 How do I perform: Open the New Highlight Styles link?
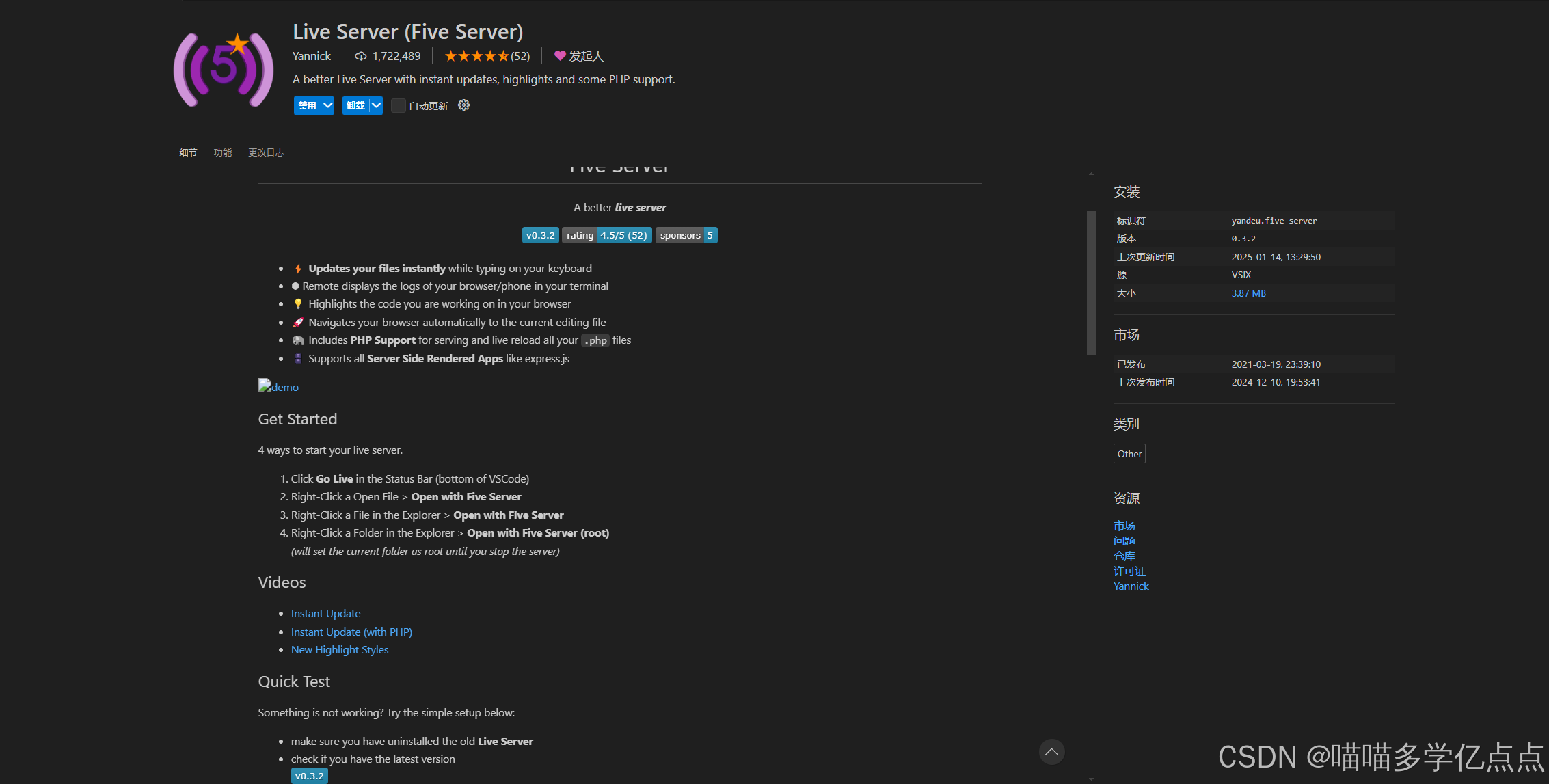coord(340,649)
